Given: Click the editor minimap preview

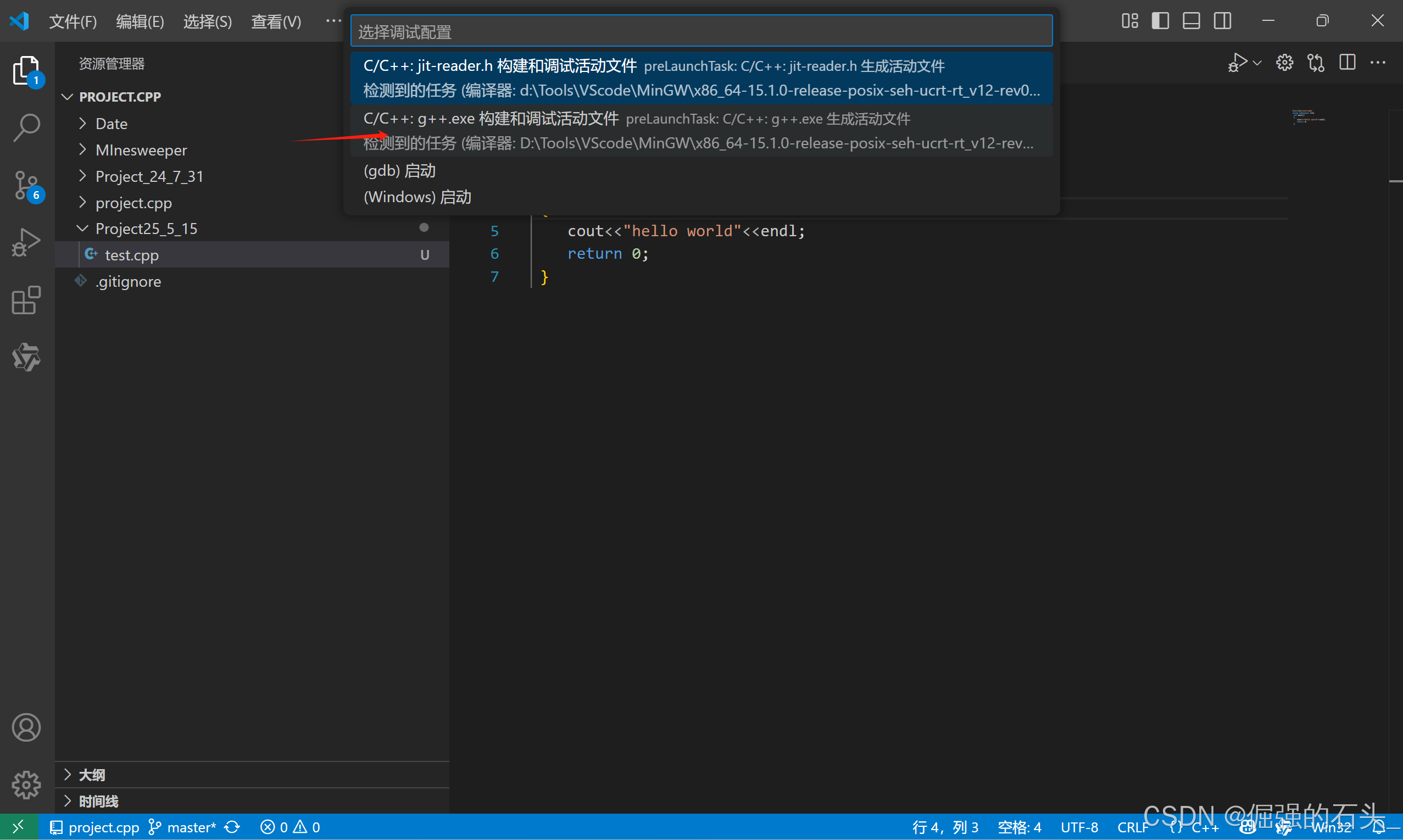Looking at the screenshot, I should 1309,116.
